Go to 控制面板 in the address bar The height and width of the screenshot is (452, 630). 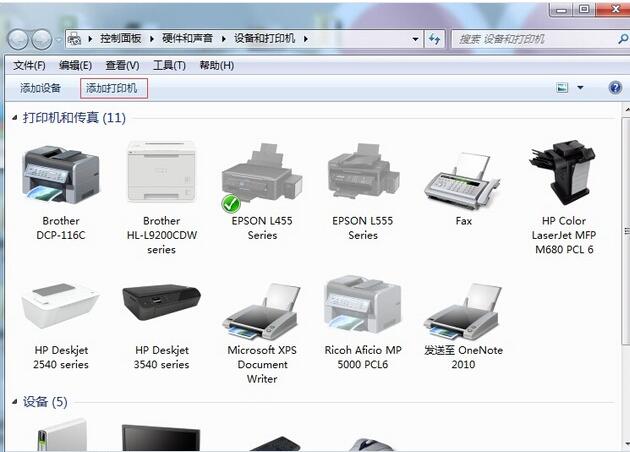tap(121, 39)
